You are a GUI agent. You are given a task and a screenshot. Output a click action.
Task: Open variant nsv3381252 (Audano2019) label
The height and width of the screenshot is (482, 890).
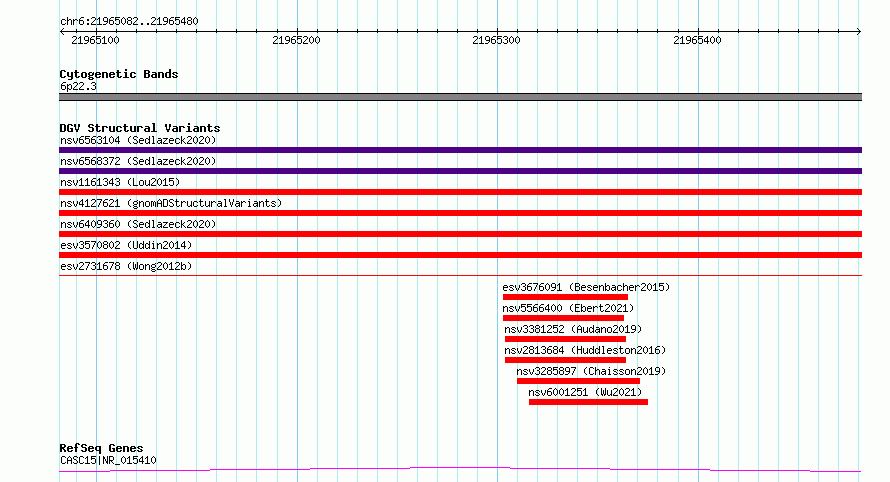pyautogui.click(x=573, y=329)
